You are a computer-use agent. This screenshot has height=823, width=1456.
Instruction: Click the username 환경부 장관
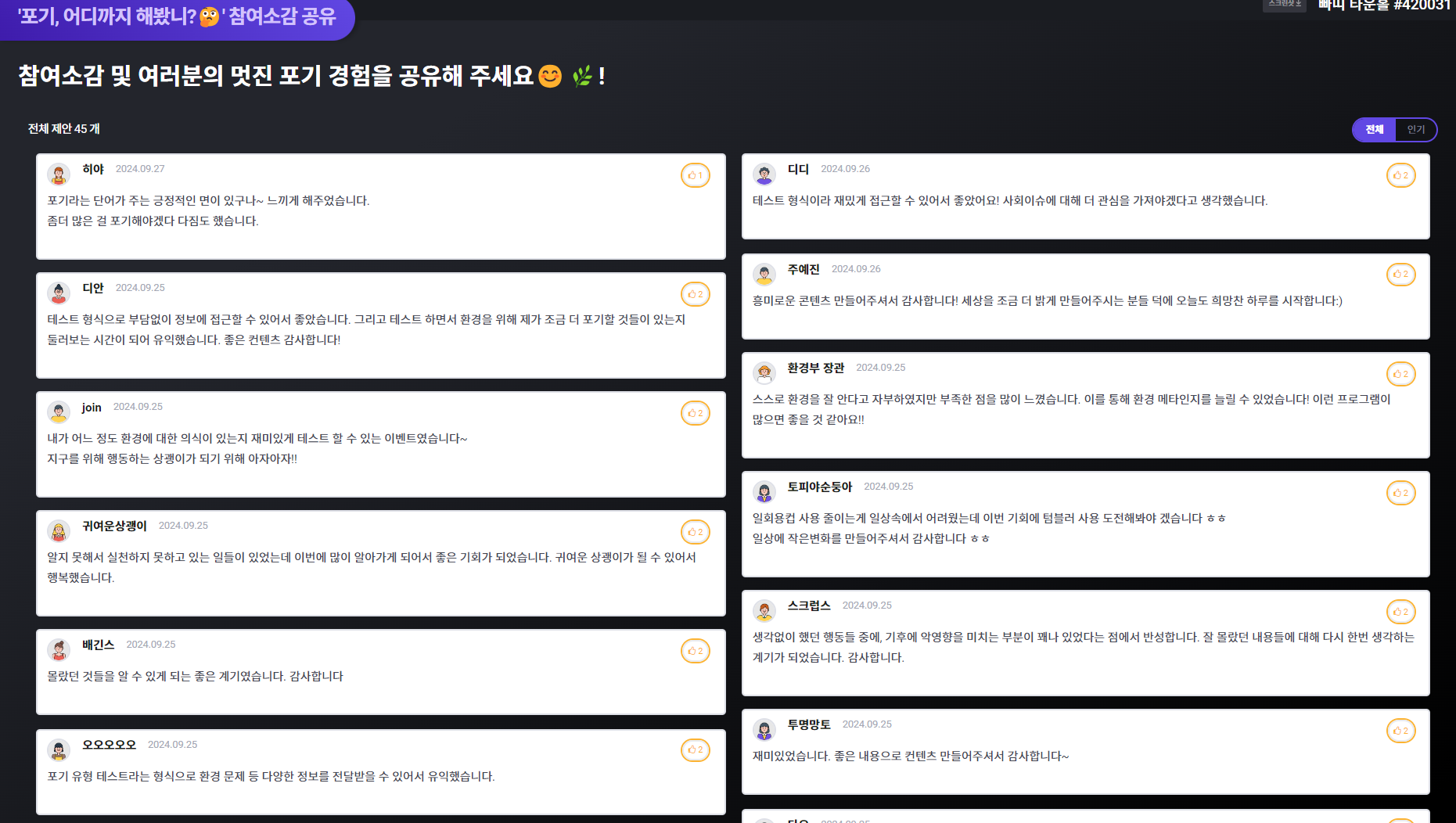815,368
